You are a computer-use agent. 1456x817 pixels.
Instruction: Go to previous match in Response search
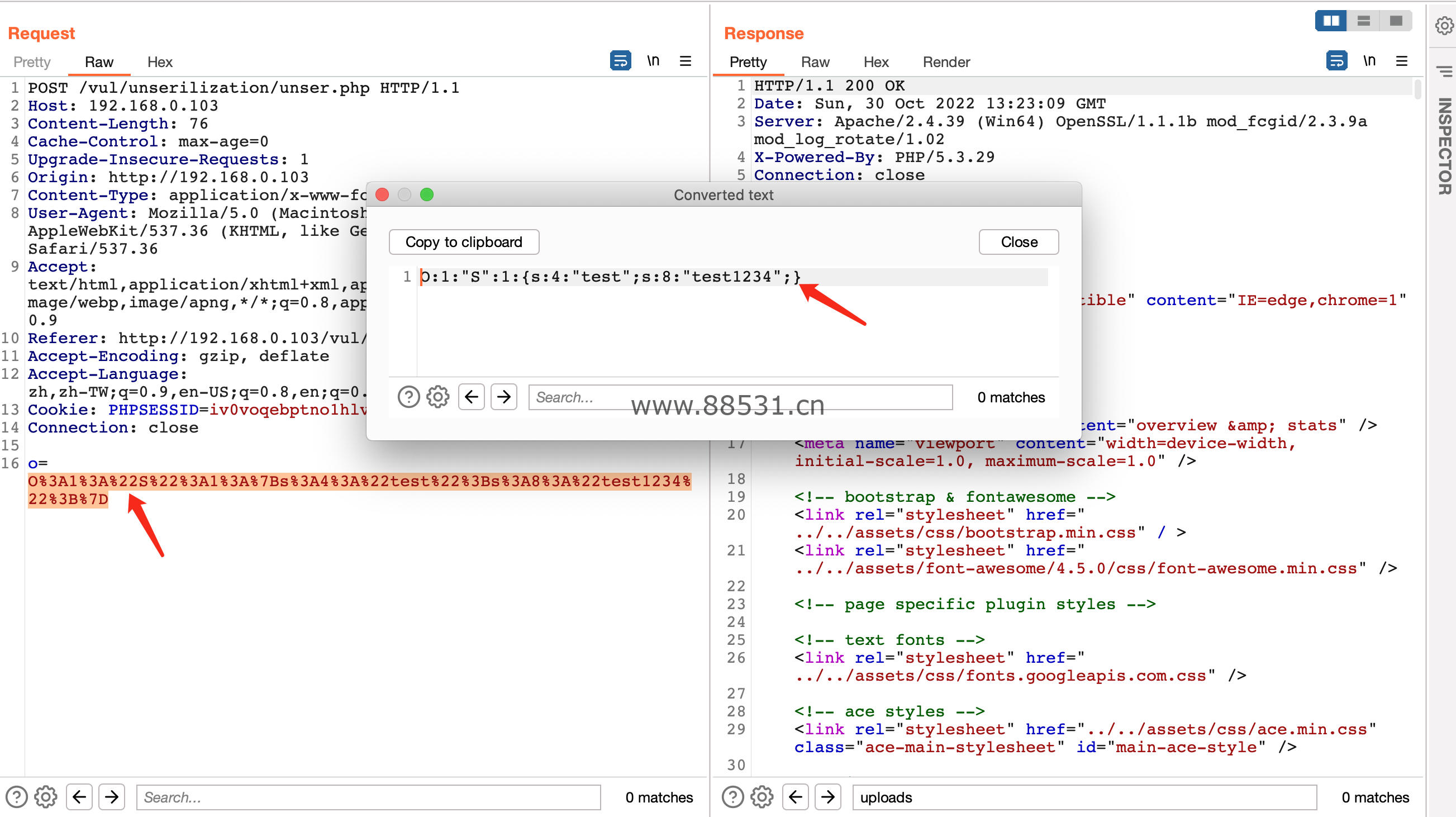pyautogui.click(x=795, y=797)
